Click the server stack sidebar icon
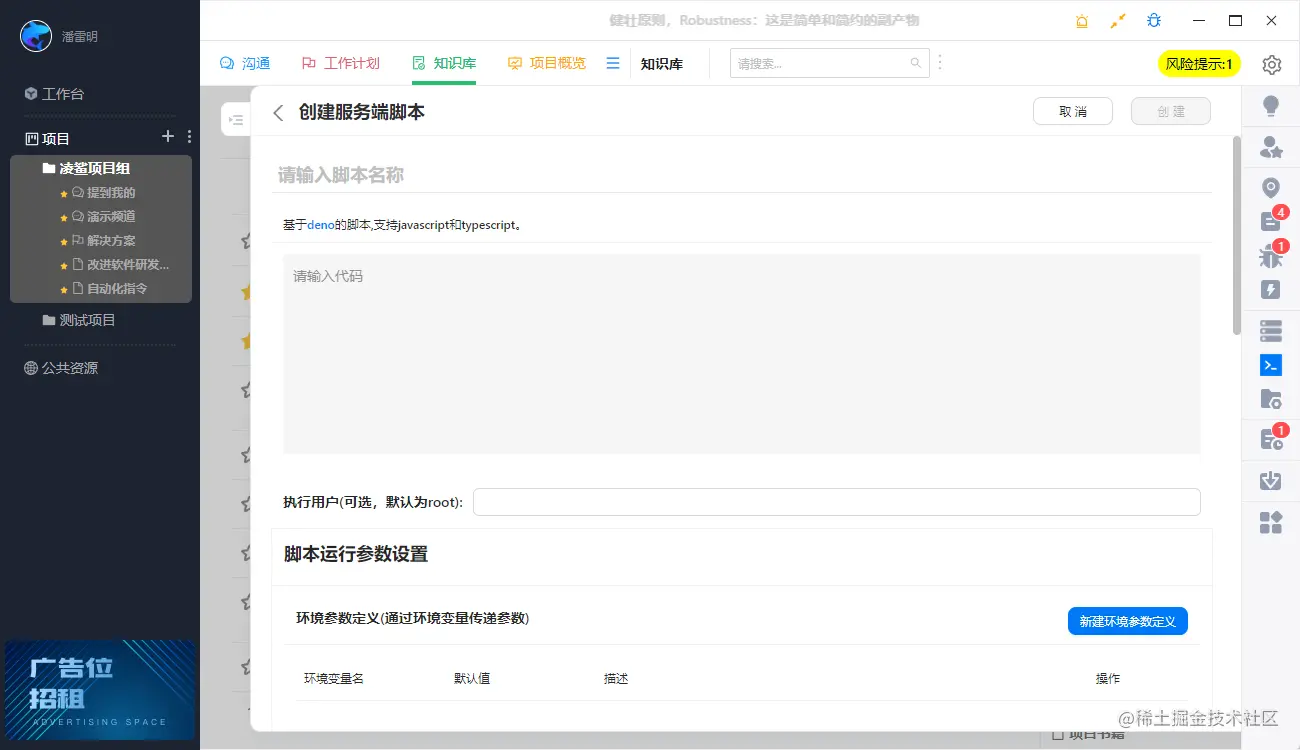1300x750 pixels. [1271, 331]
